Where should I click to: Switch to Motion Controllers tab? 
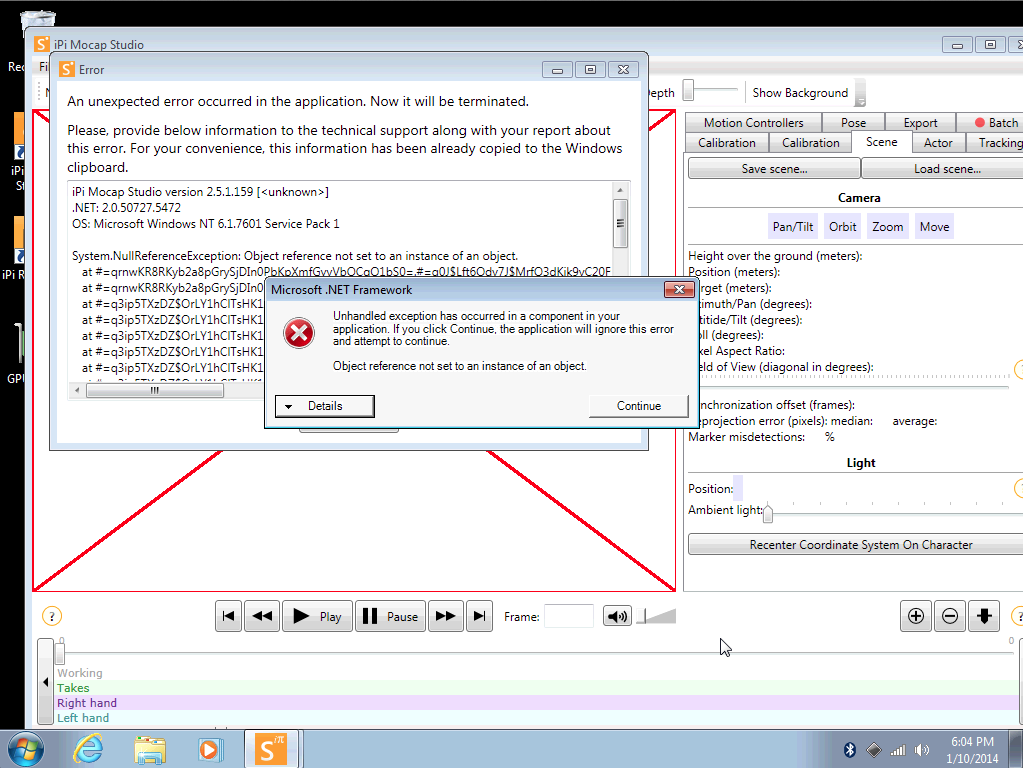tap(754, 123)
